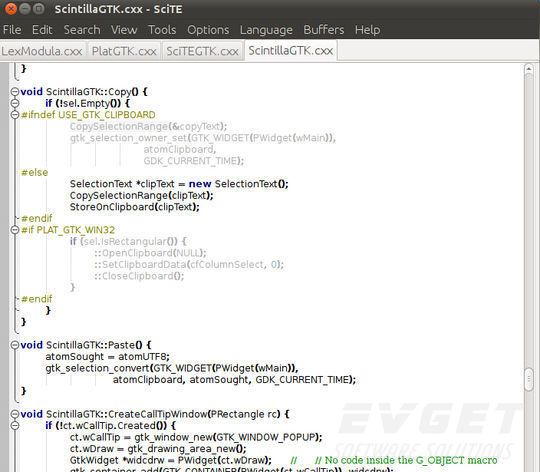
Task: Click the vertical scrollbar thumb
Action: 529,380
